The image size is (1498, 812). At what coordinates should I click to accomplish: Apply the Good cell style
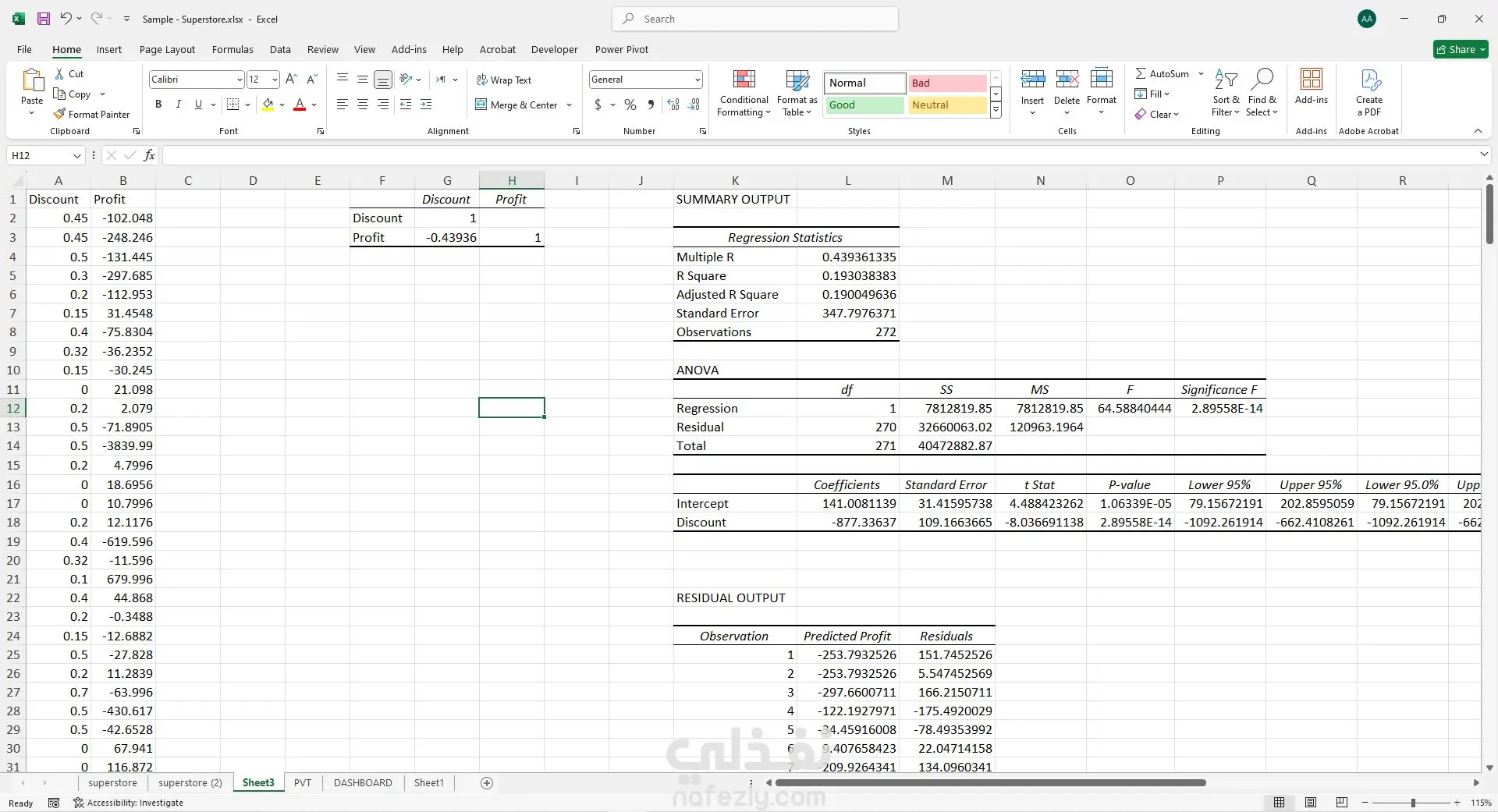click(864, 105)
